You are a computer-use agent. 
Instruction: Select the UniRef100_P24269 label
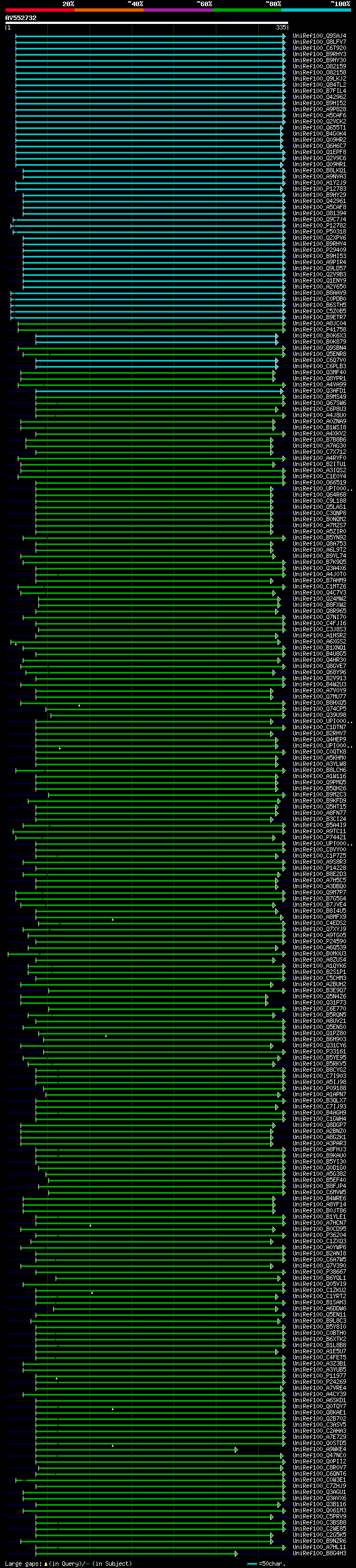point(319,1382)
